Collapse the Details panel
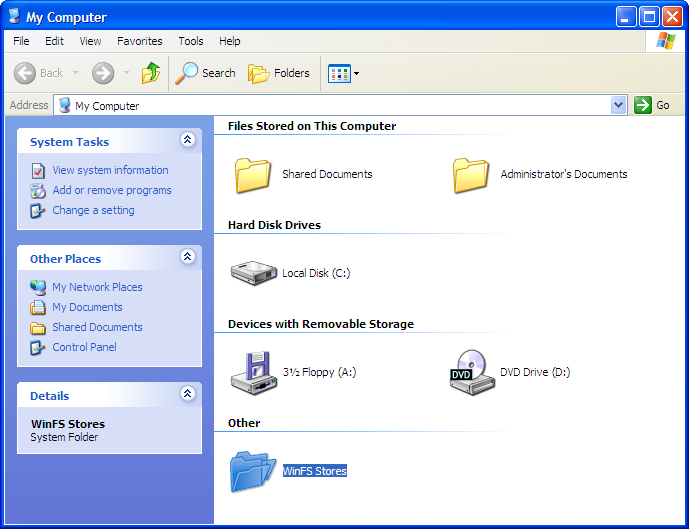This screenshot has width=689, height=529. pyautogui.click(x=188, y=393)
